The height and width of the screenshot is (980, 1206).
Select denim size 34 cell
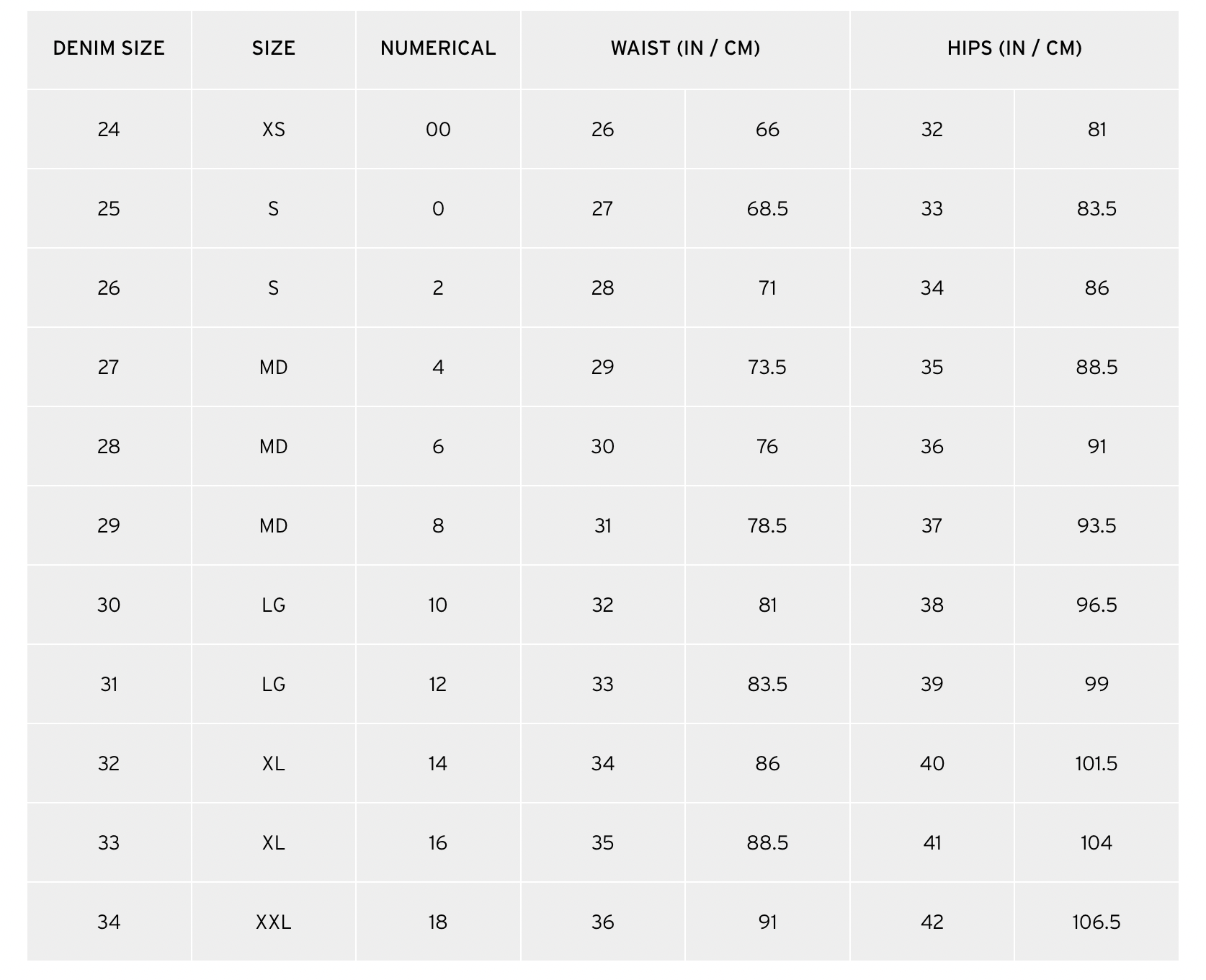(109, 922)
